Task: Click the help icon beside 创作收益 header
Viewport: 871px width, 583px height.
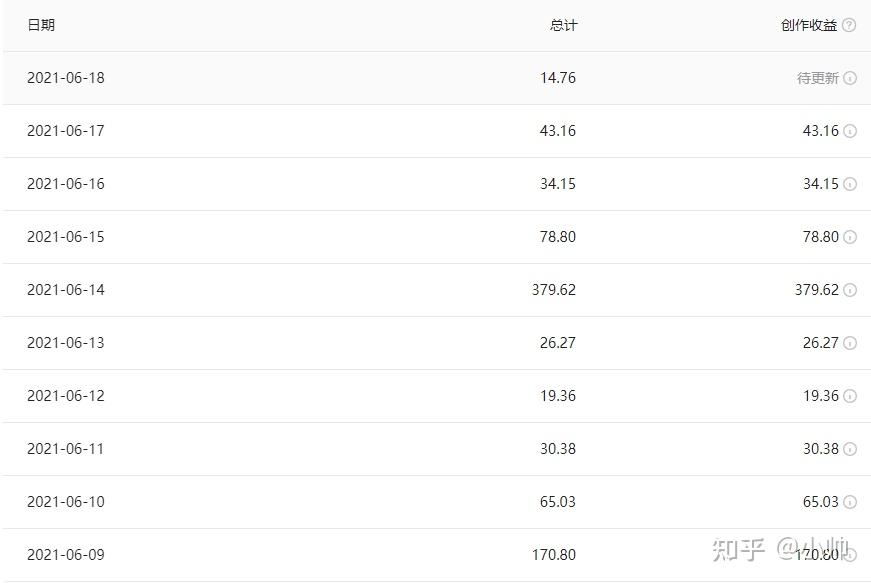Action: pyautogui.click(x=849, y=25)
